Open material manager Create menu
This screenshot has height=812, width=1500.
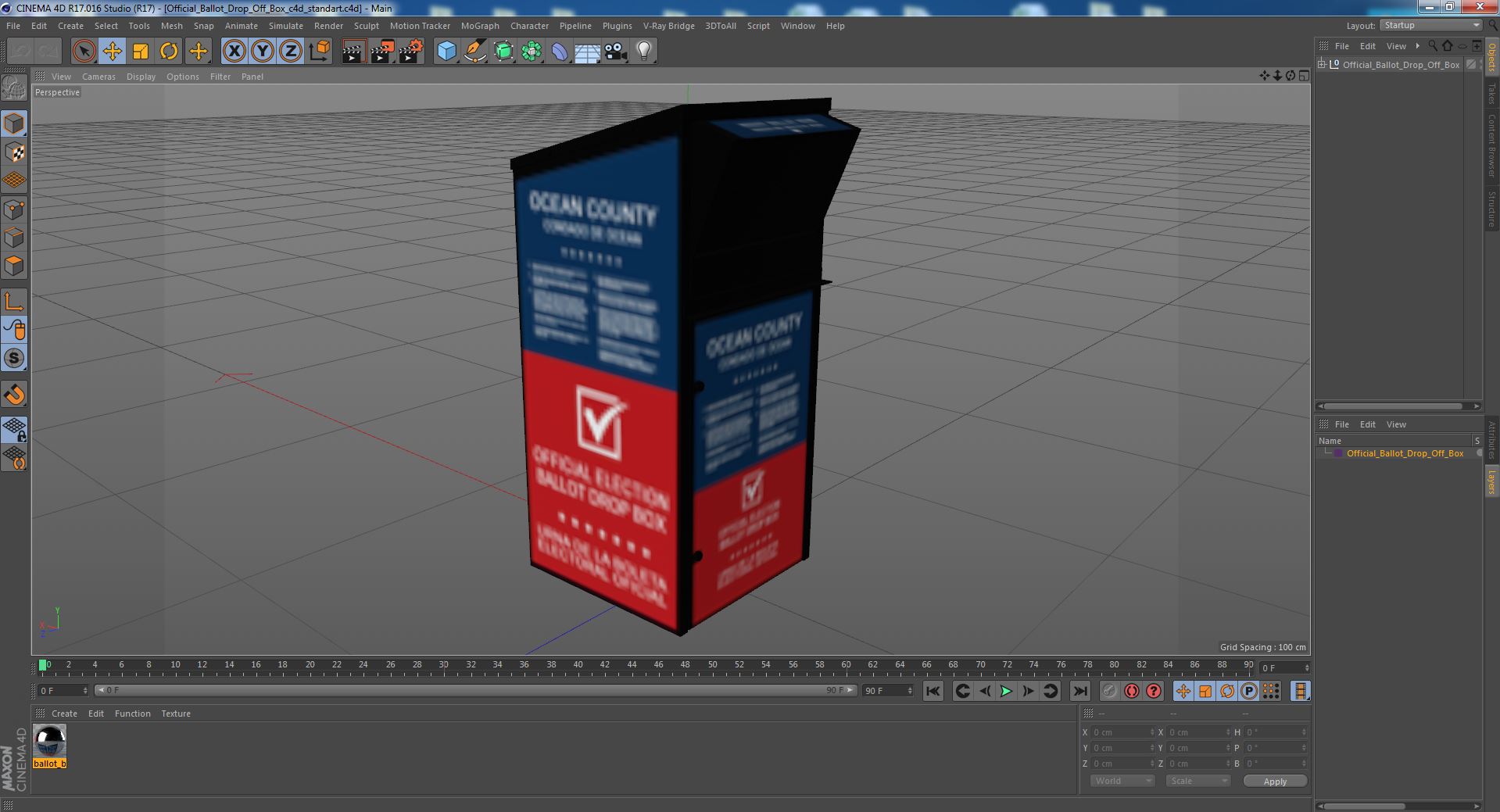pyautogui.click(x=64, y=714)
